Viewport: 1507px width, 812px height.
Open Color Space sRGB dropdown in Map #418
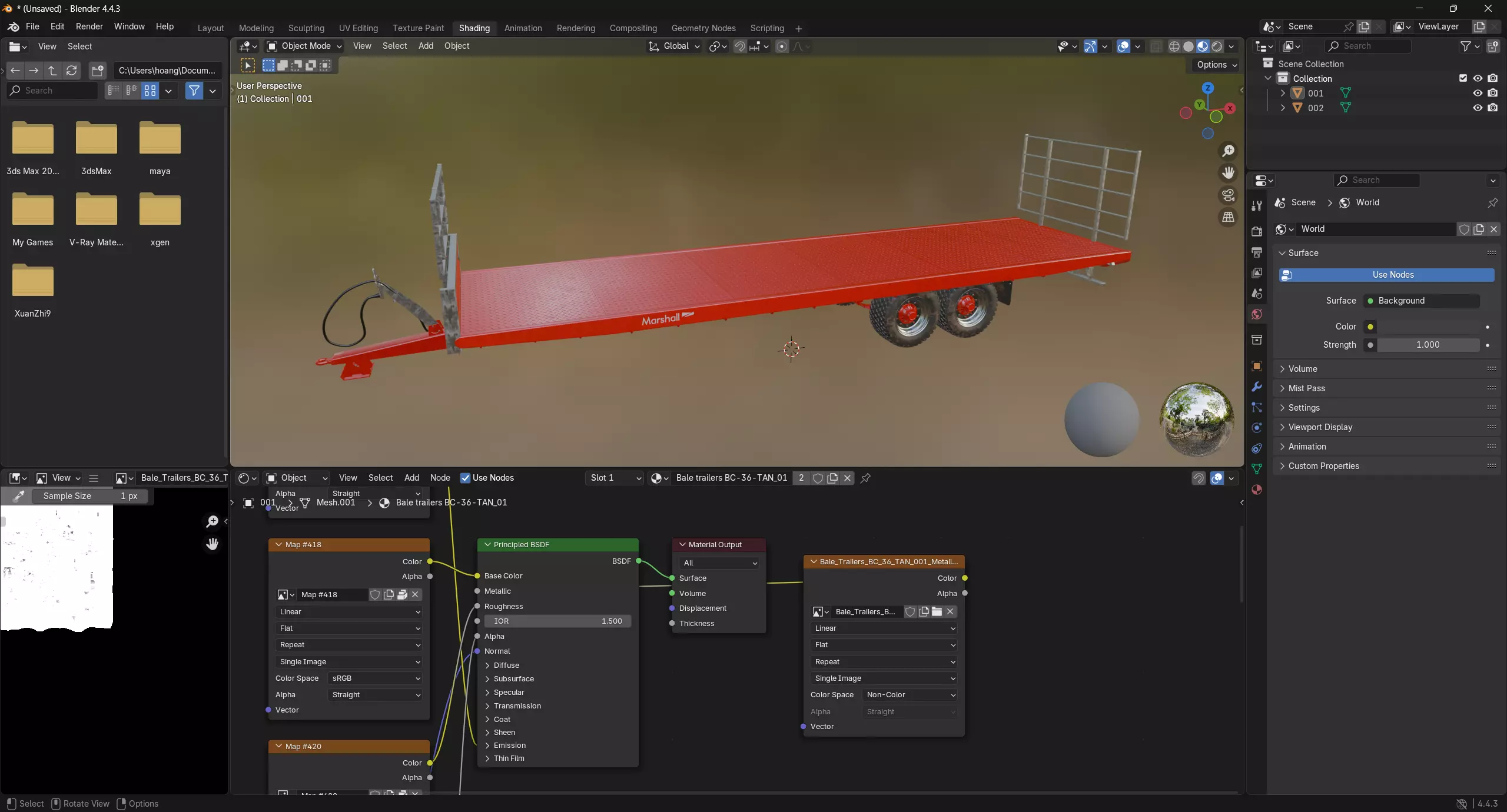(x=376, y=678)
